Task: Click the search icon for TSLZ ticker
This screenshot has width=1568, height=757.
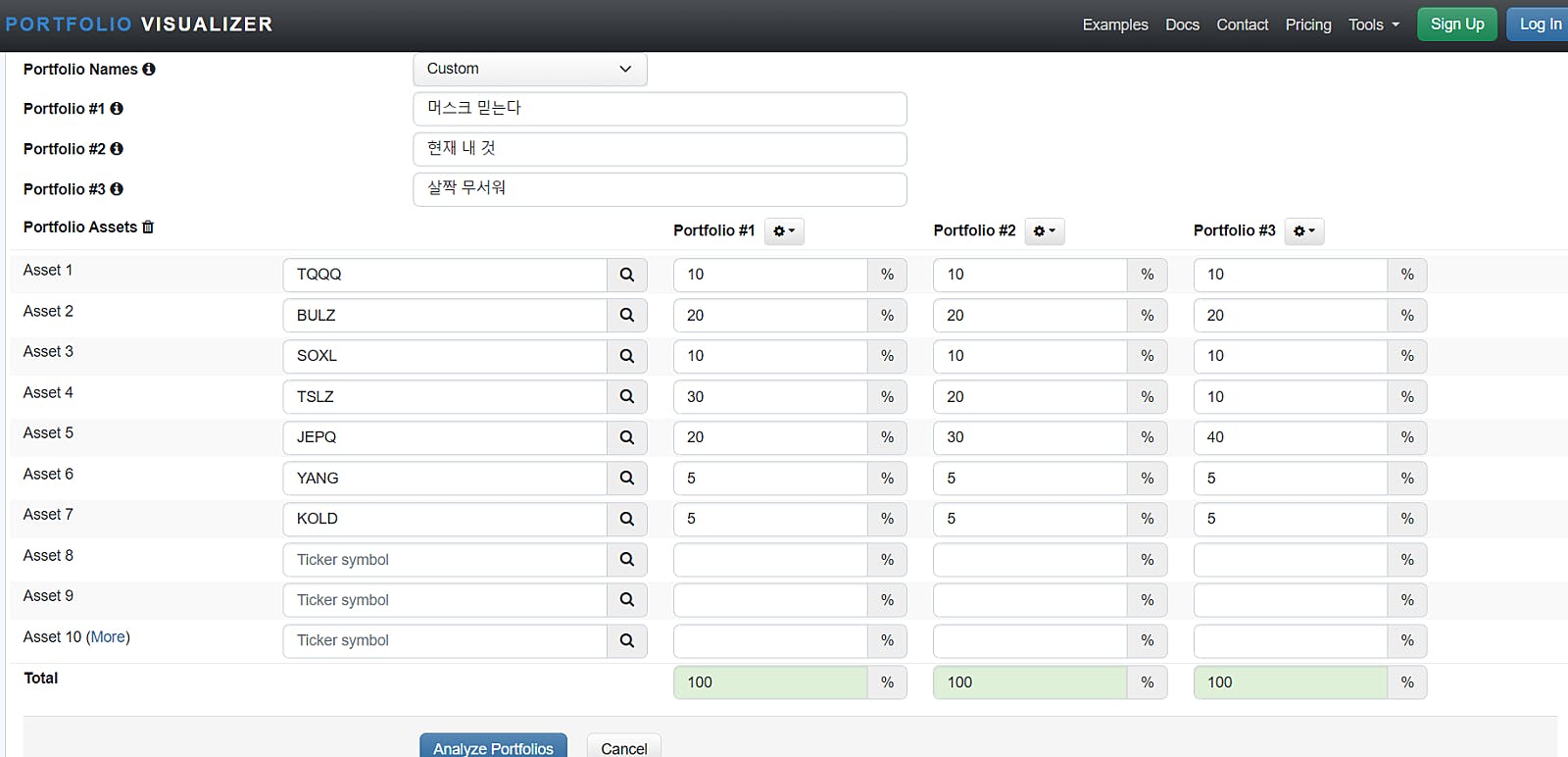Action: pos(627,397)
